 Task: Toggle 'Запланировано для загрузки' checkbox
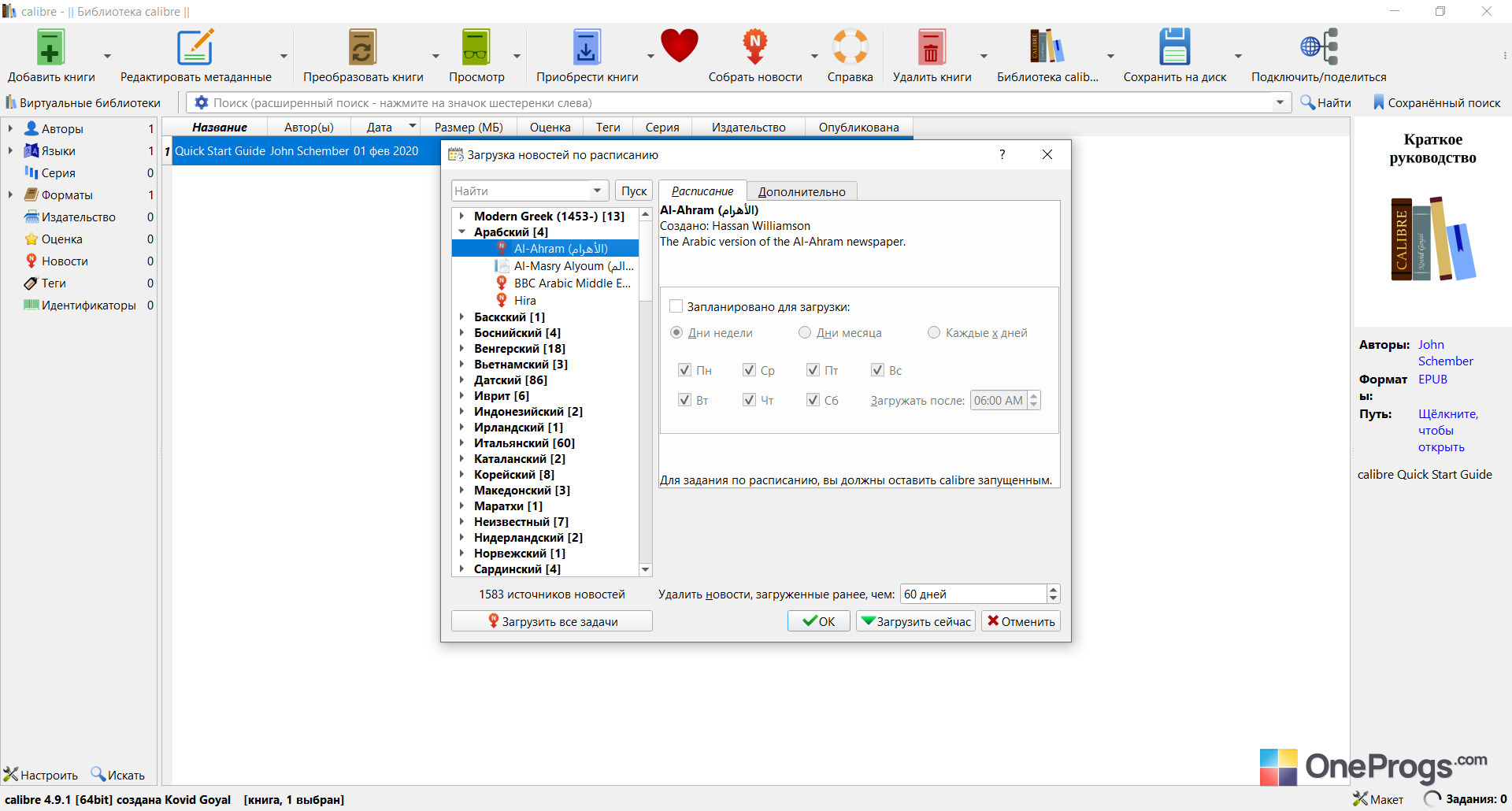pyautogui.click(x=676, y=306)
